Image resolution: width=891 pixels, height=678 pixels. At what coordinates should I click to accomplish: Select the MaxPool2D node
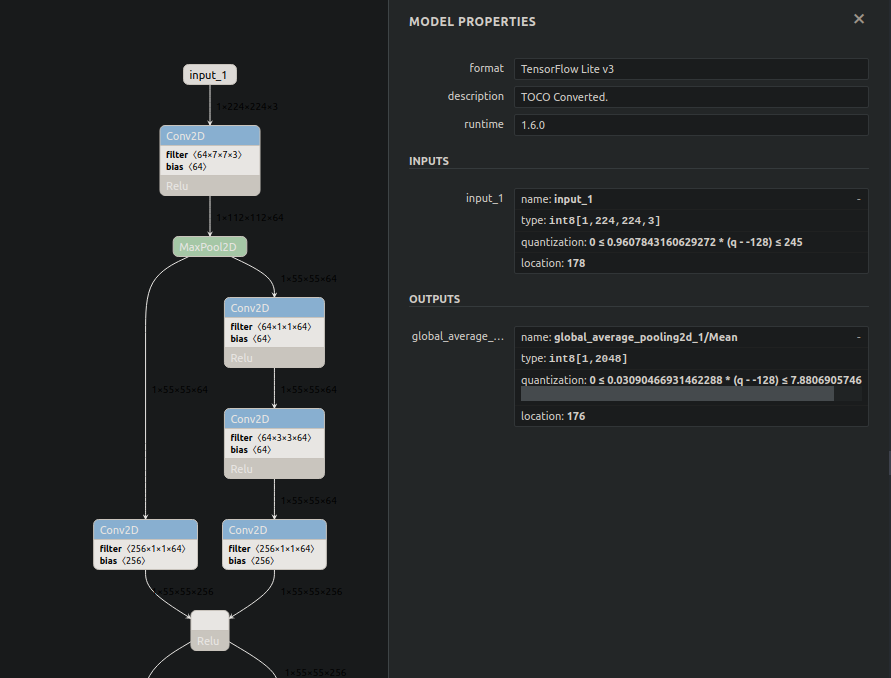[x=210, y=247]
